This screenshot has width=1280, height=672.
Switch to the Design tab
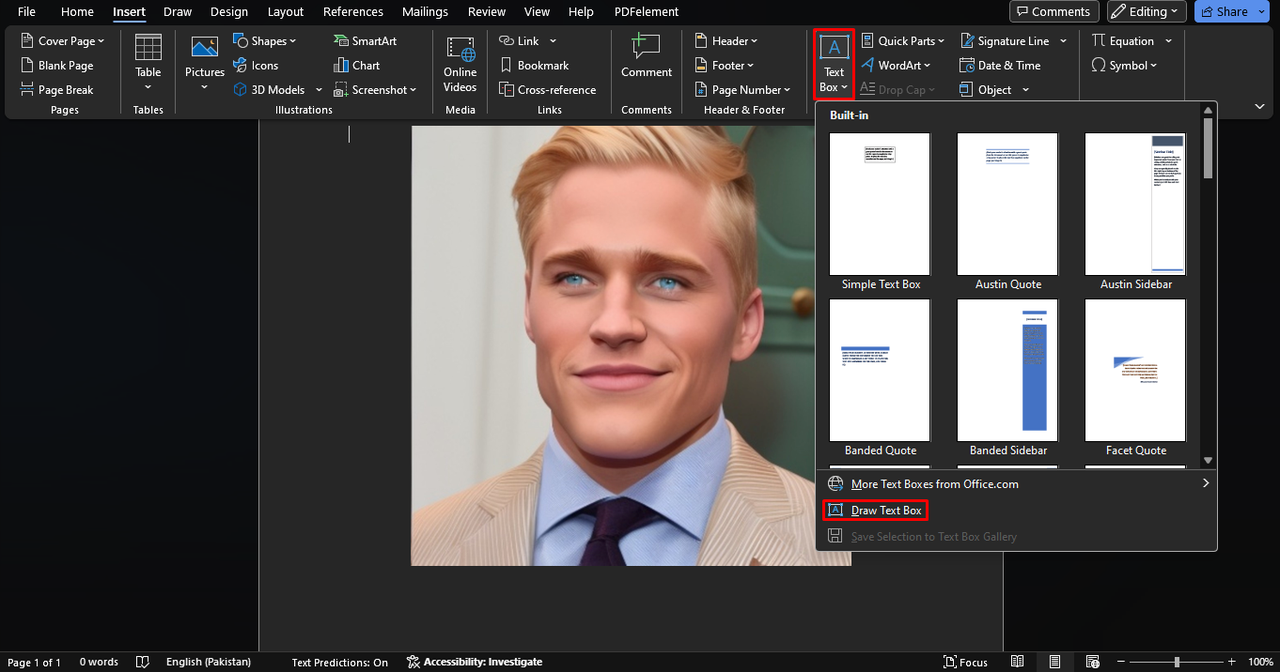click(229, 12)
